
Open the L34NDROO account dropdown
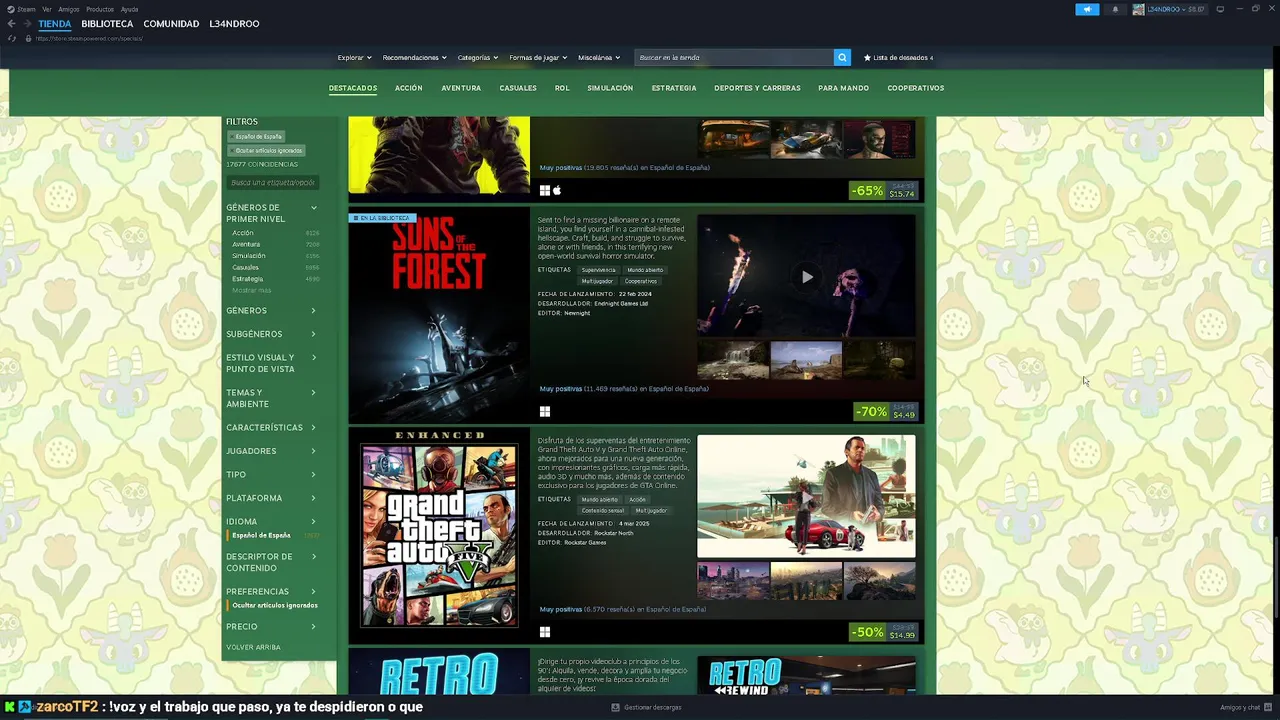coord(1176,9)
